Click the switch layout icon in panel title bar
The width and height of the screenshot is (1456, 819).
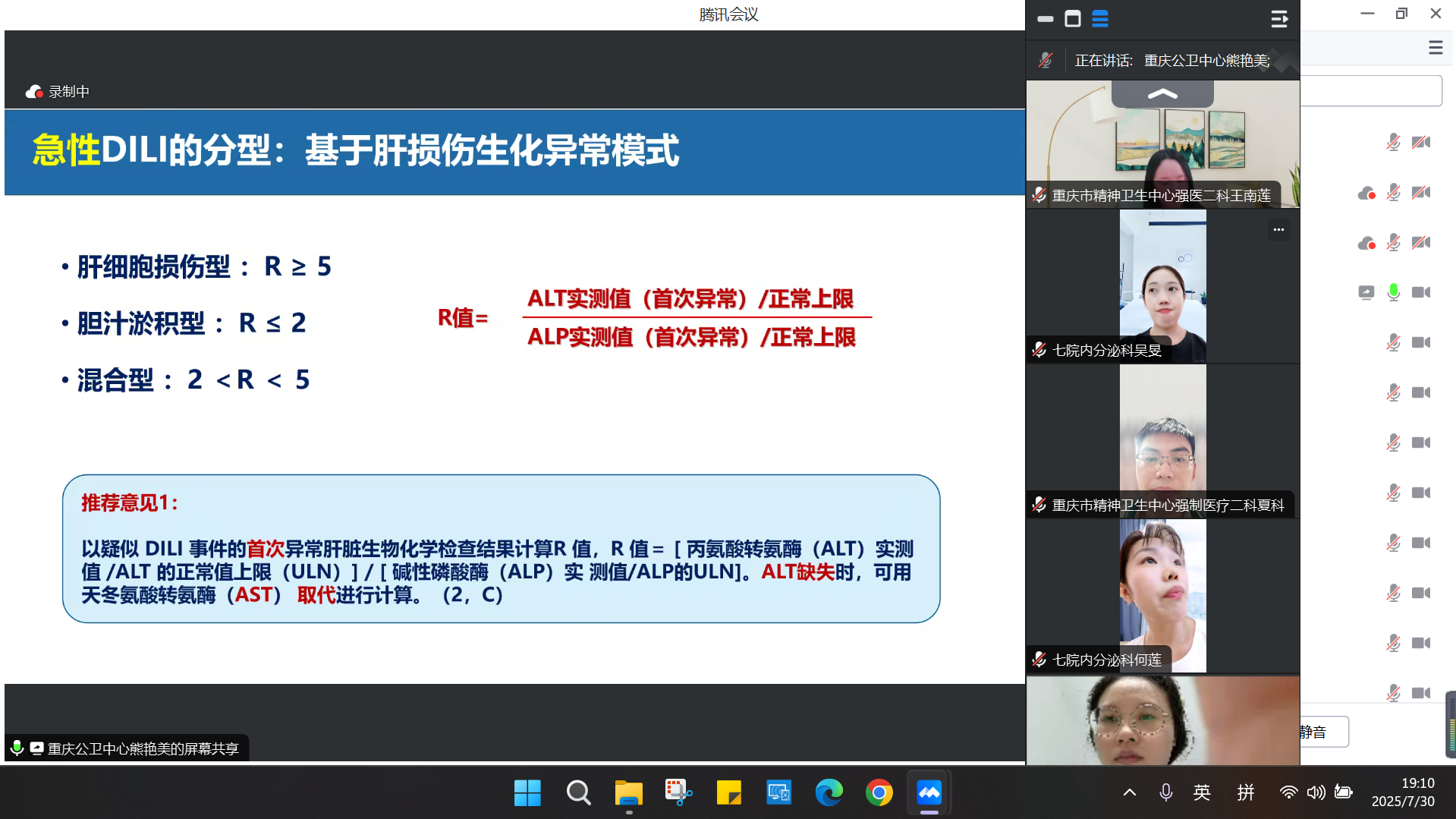pos(1279,19)
